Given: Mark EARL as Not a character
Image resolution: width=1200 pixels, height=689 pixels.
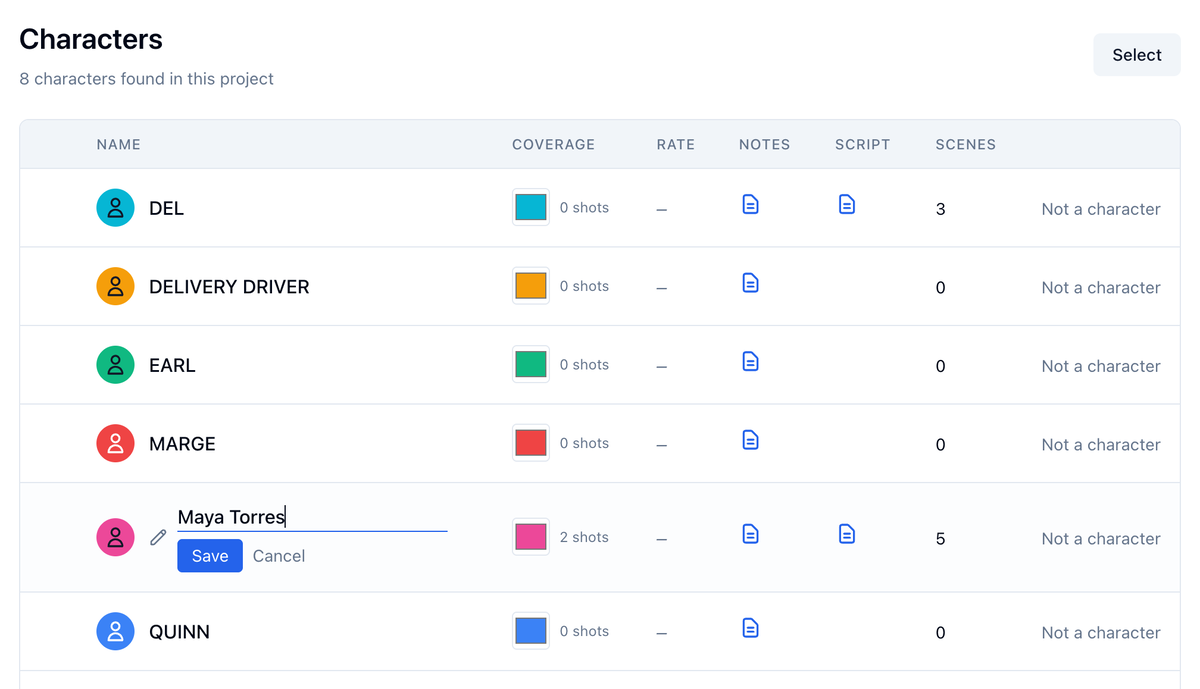Looking at the screenshot, I should [1101, 366].
